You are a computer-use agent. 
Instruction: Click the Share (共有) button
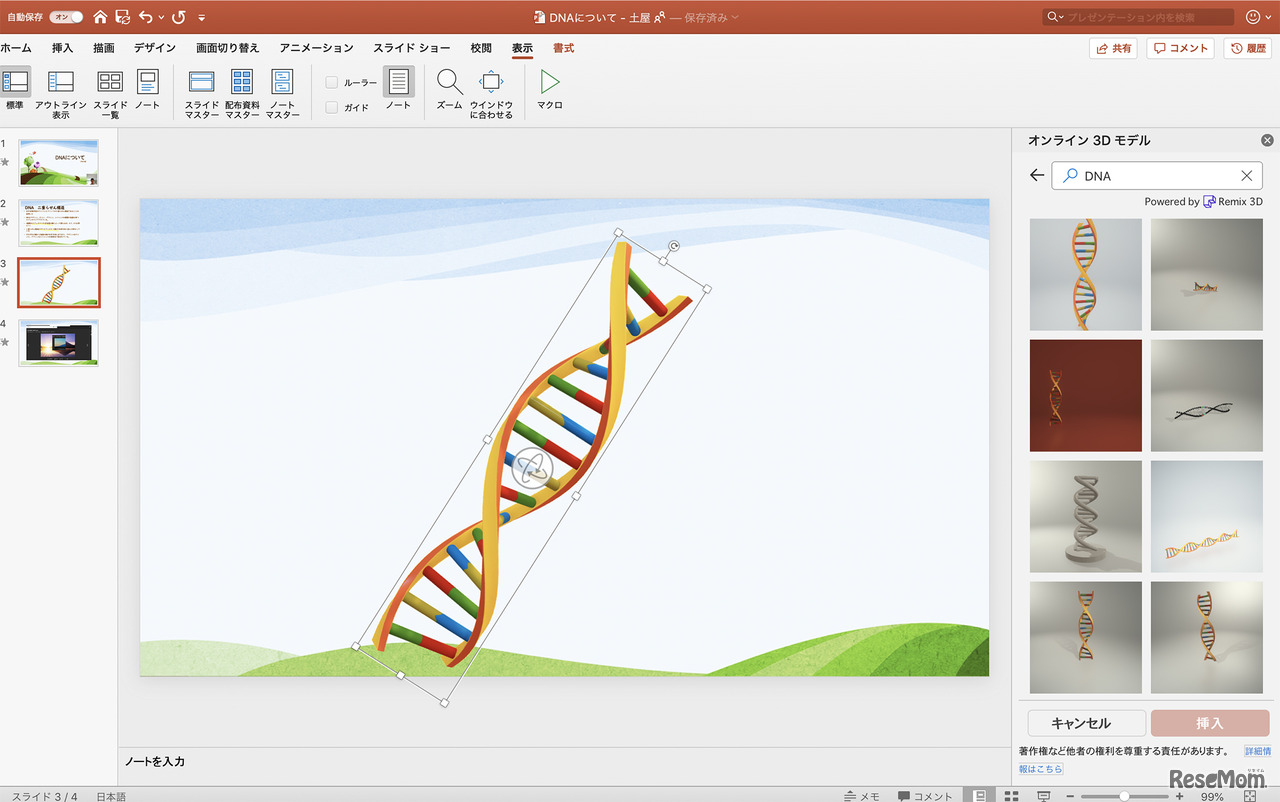[x=1113, y=48]
